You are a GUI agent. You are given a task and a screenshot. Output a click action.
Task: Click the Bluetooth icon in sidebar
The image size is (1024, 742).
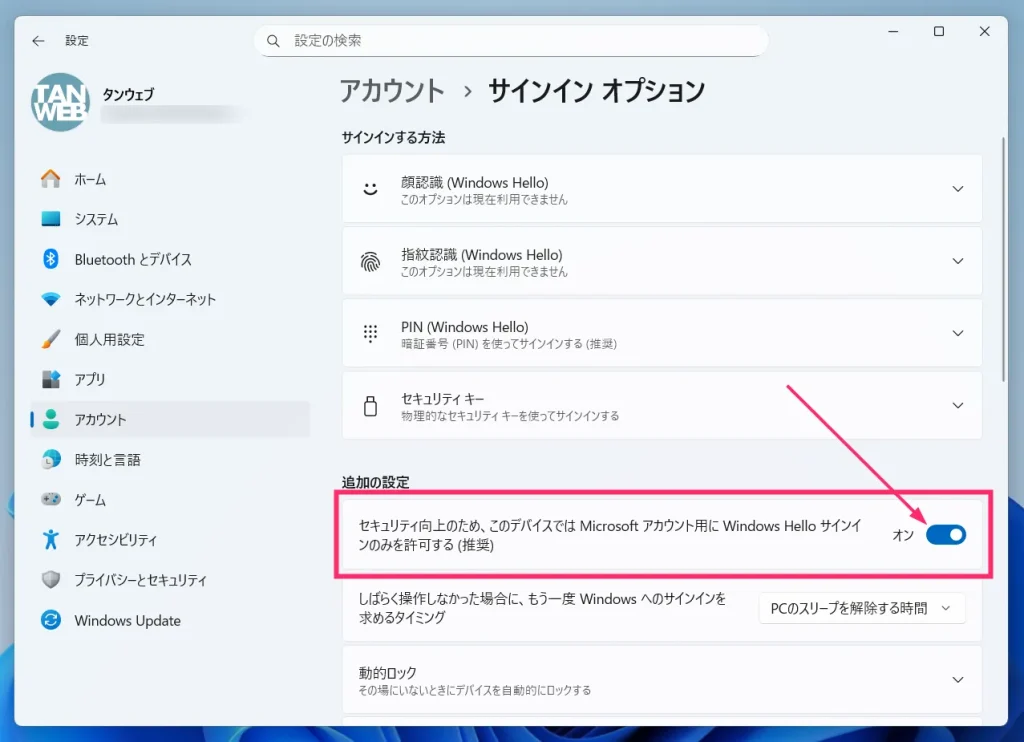(x=50, y=259)
